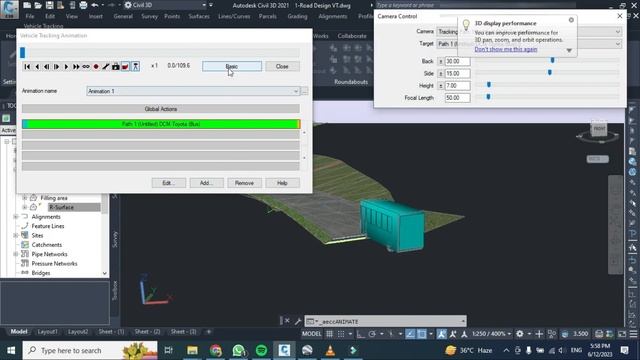Click the workspace switching gear in status bar
Image resolution: width=640 pixels, height=360 pixels.
520,334
